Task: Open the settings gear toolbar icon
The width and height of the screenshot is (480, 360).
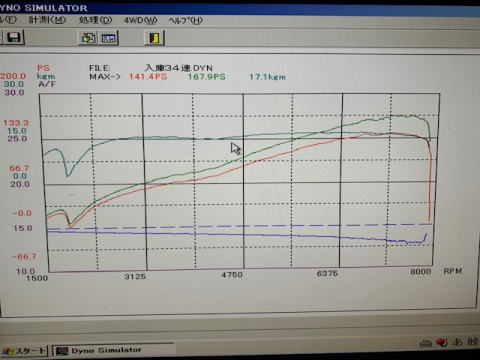Action: [x=88, y=38]
